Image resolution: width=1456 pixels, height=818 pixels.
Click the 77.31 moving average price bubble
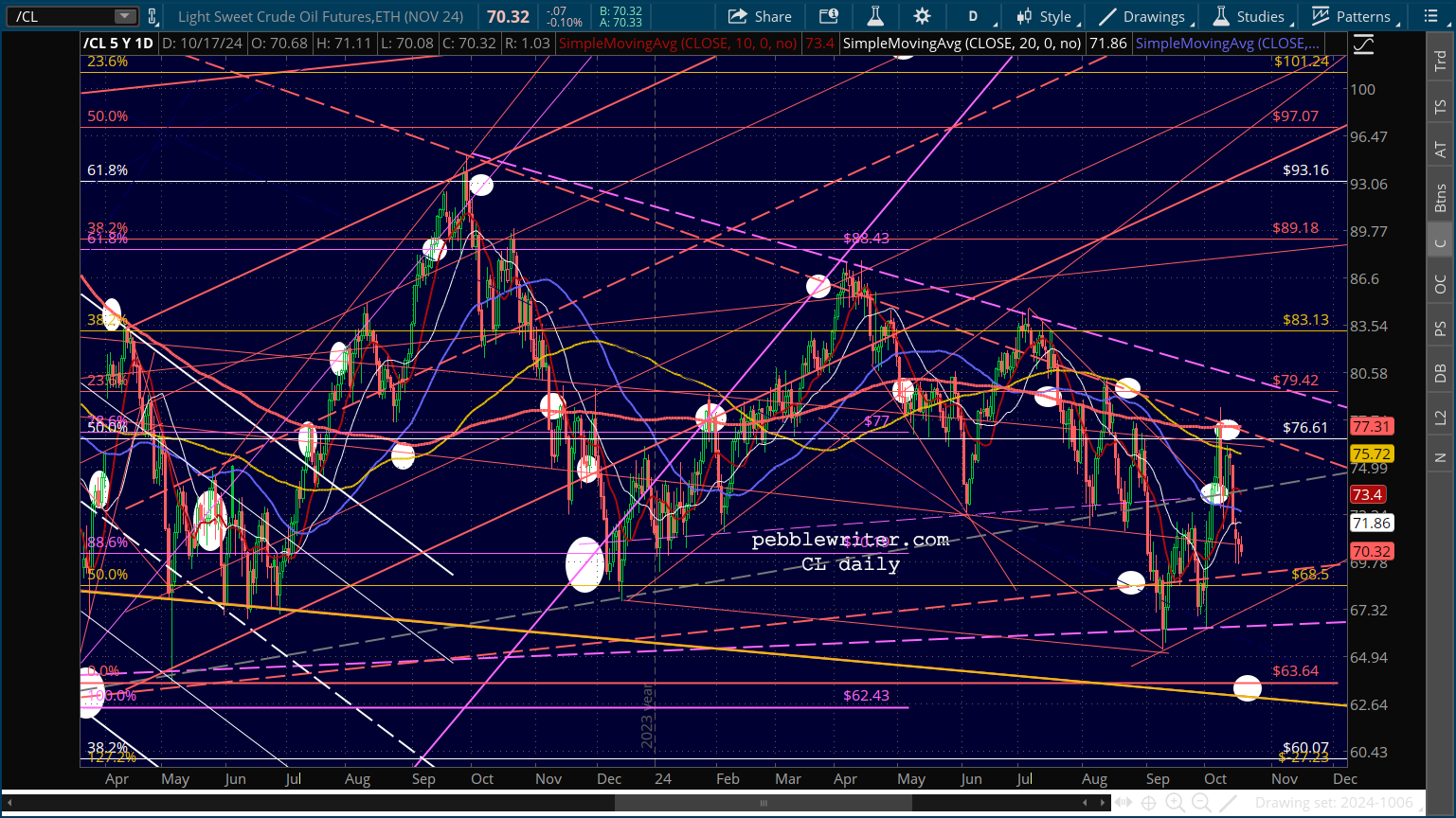click(x=1371, y=427)
